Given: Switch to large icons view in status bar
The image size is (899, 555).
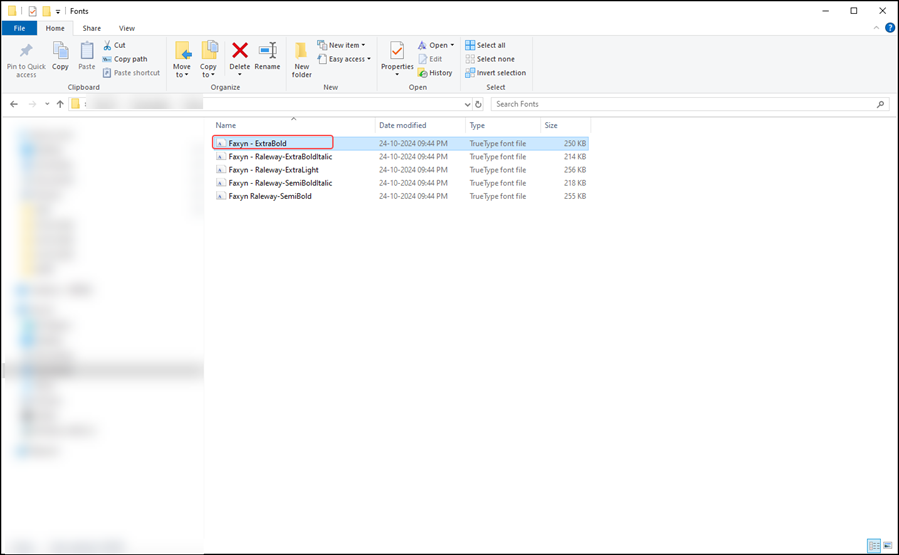Looking at the screenshot, I should [887, 546].
